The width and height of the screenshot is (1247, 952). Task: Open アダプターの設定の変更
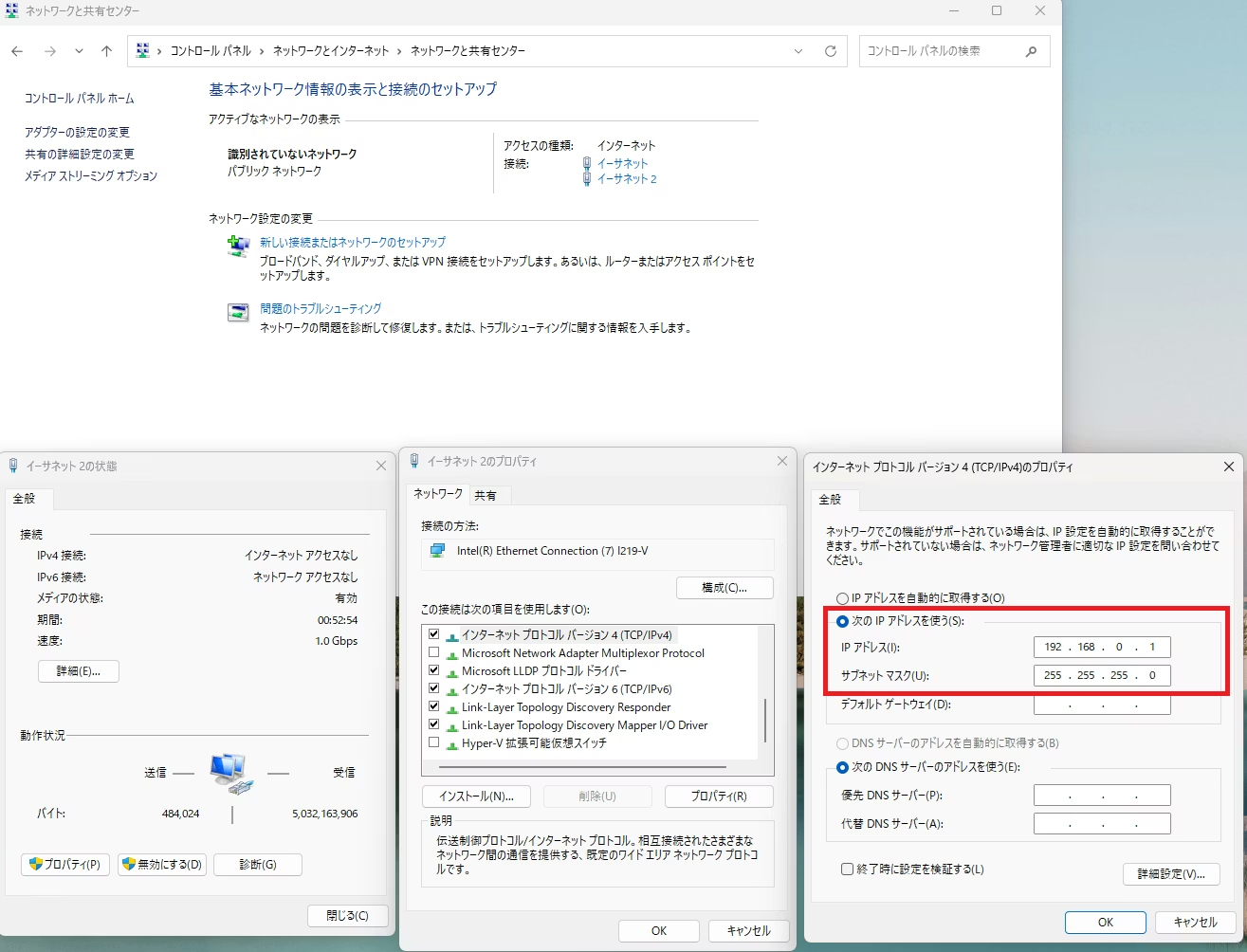point(80,132)
